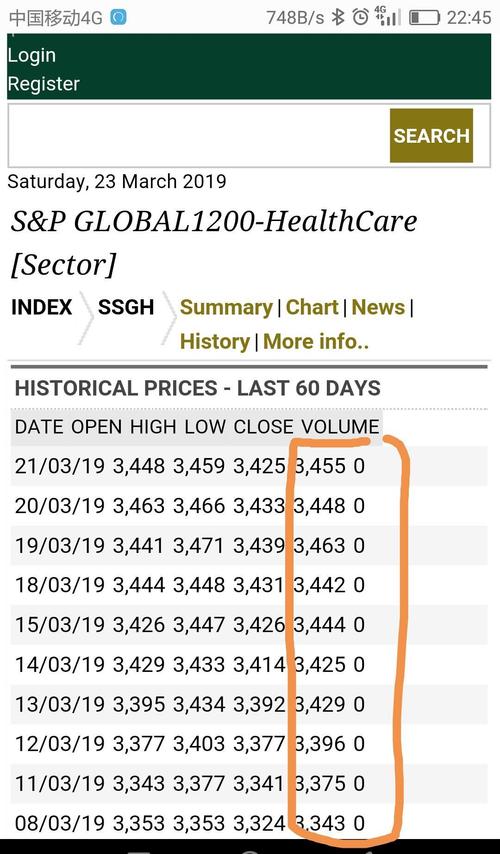The image size is (500, 854).
Task: Tap the alarm clock status icon
Action: tap(360, 17)
